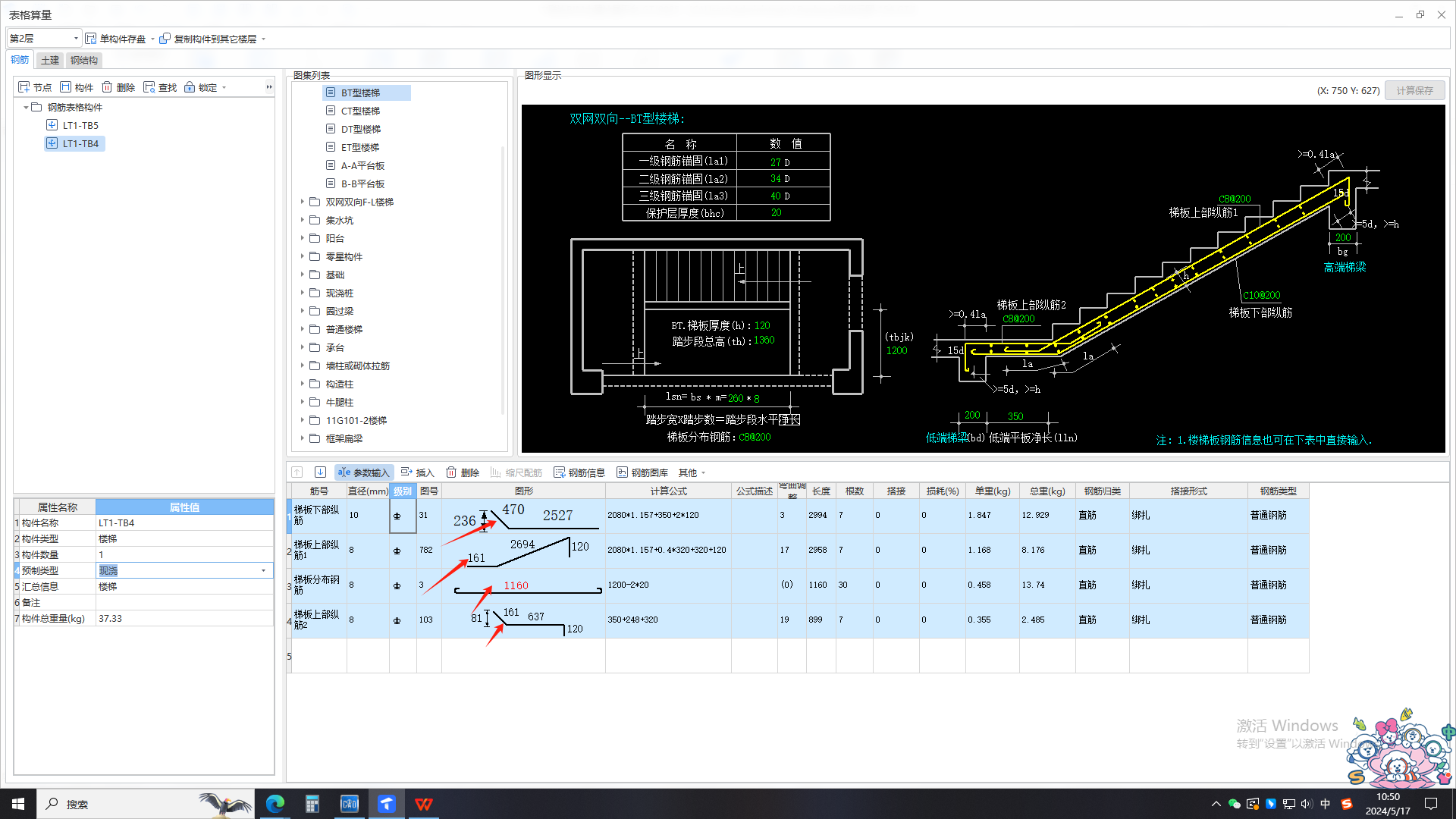Screen dimensions: 1456x819
Task: Click the 计算公式 column header
Action: point(668,491)
